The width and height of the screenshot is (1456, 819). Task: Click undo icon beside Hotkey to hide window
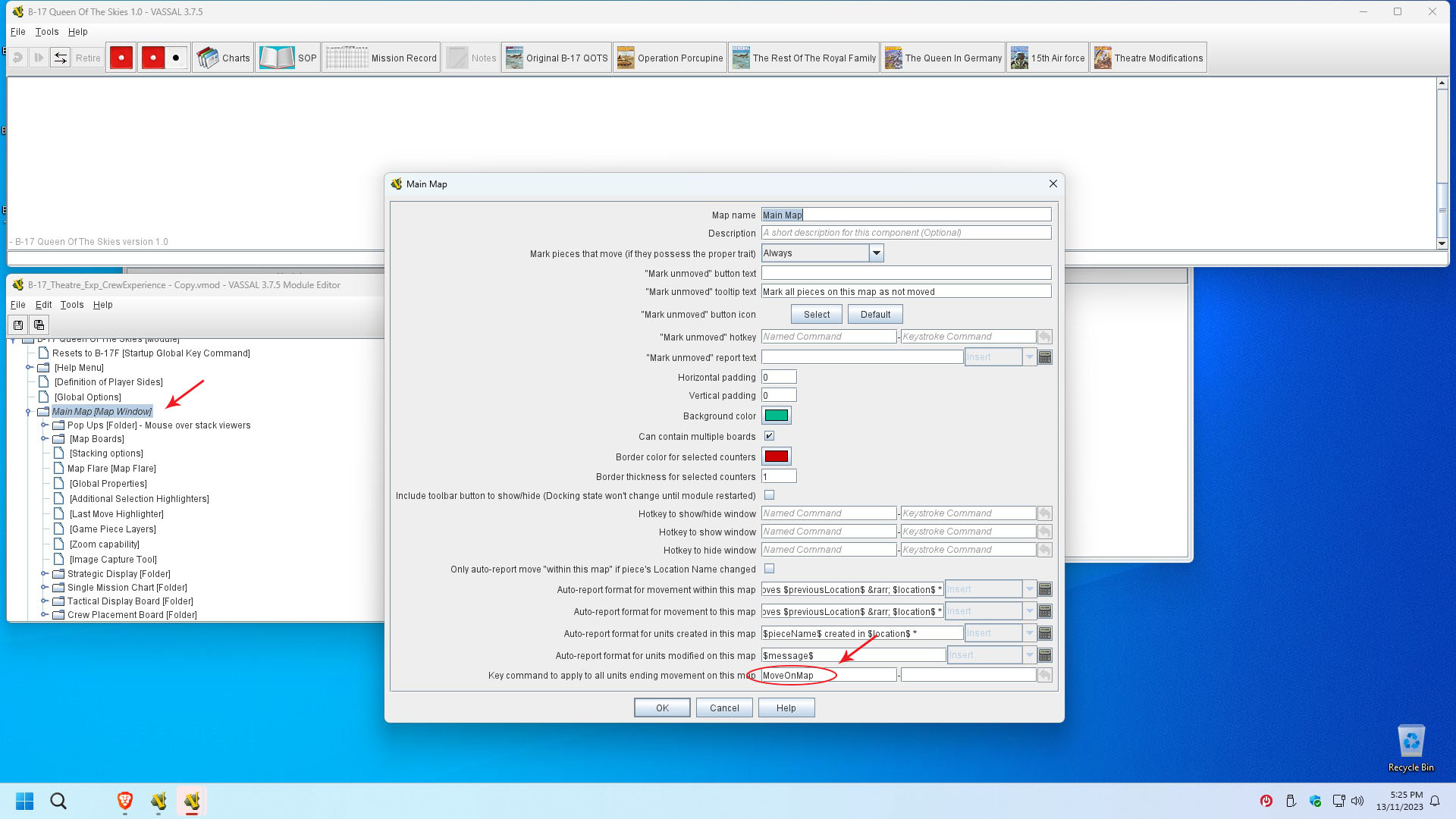1045,550
